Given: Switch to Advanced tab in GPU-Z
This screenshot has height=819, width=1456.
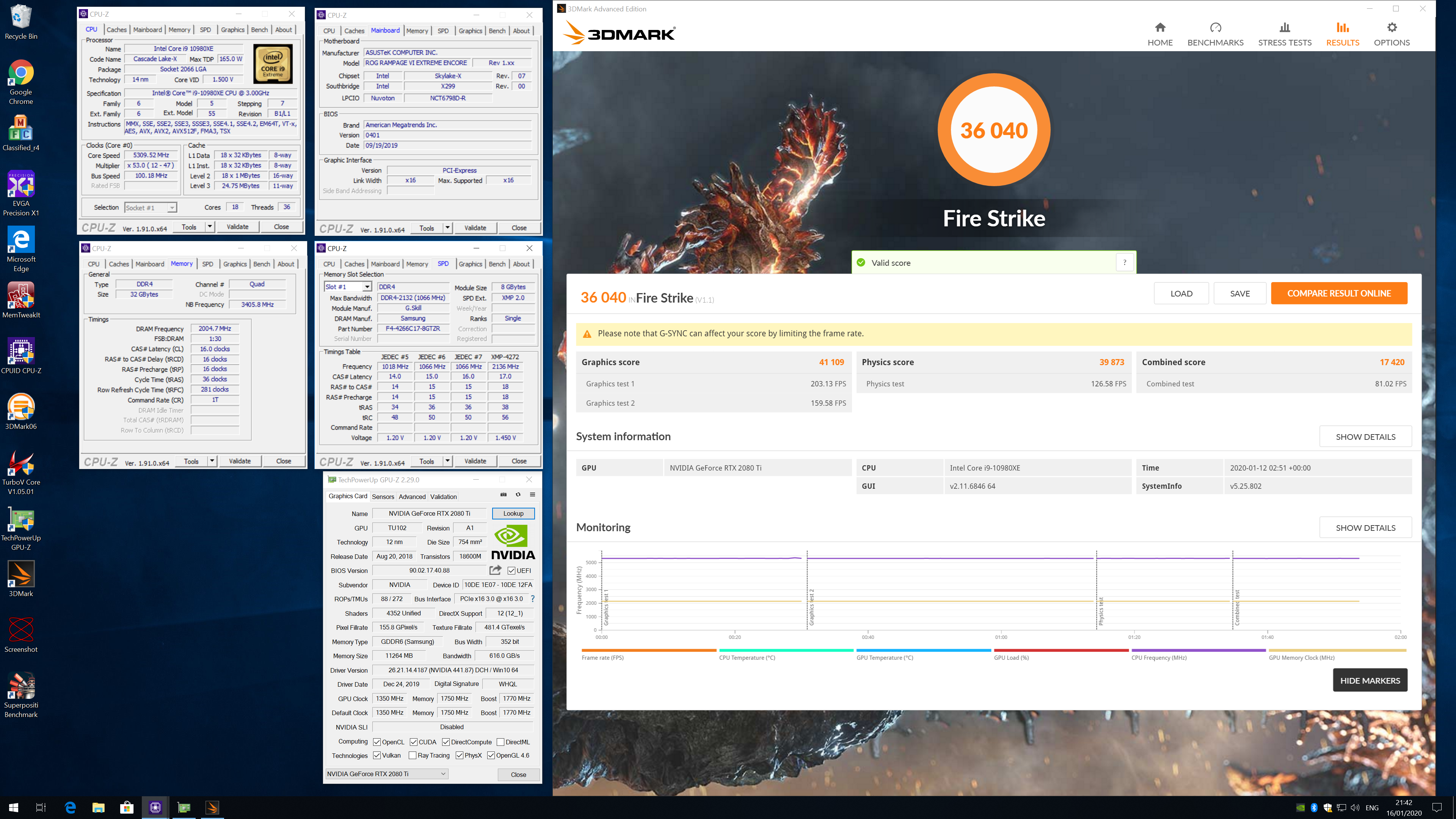Looking at the screenshot, I should click(x=412, y=496).
